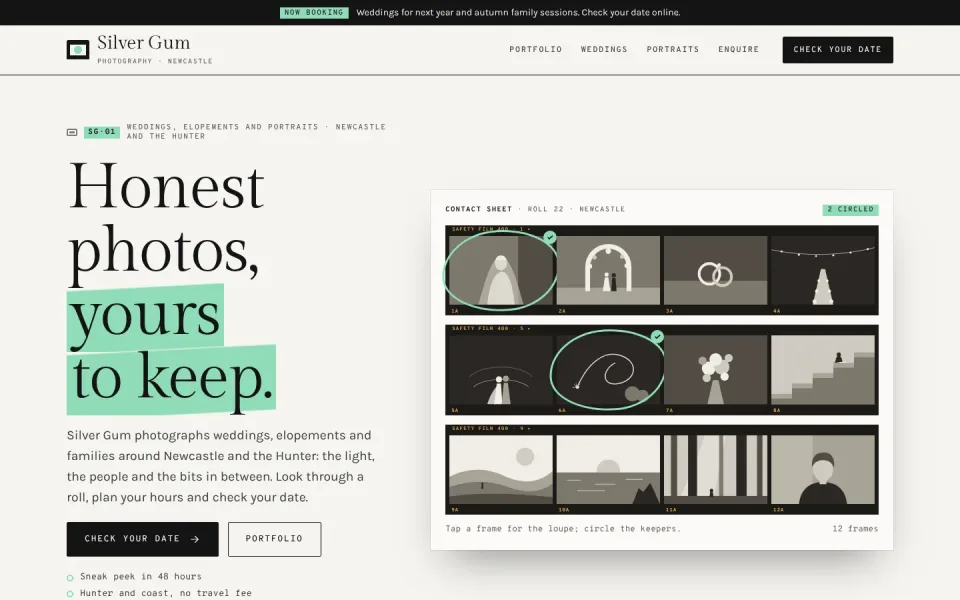This screenshot has height=600, width=960.
Task: Open frame 12A portrait with beanie
Action: [823, 470]
